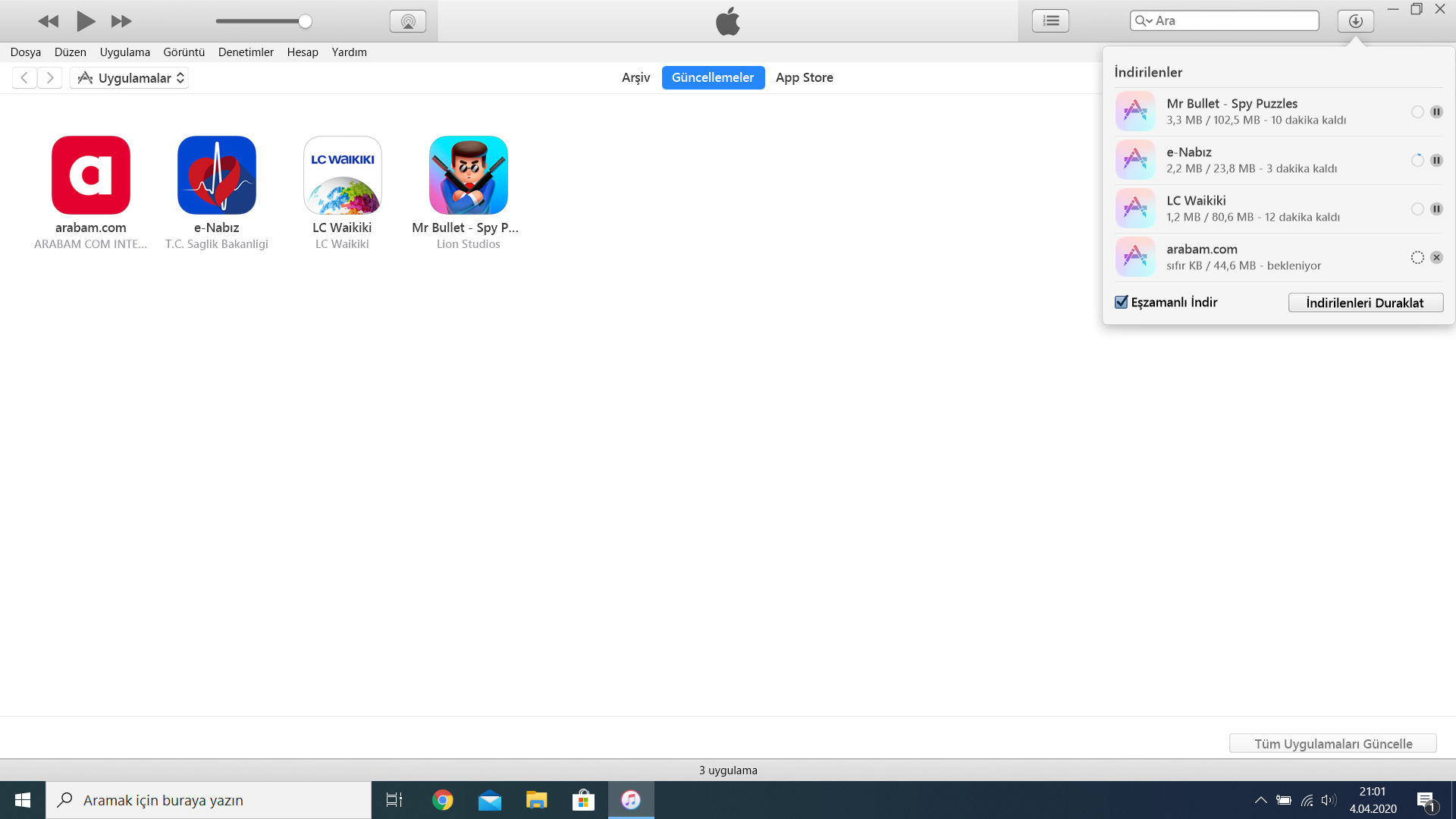The width and height of the screenshot is (1456, 819).
Task: Click Tüm Uygulamaları Güncelle button
Action: tap(1332, 744)
